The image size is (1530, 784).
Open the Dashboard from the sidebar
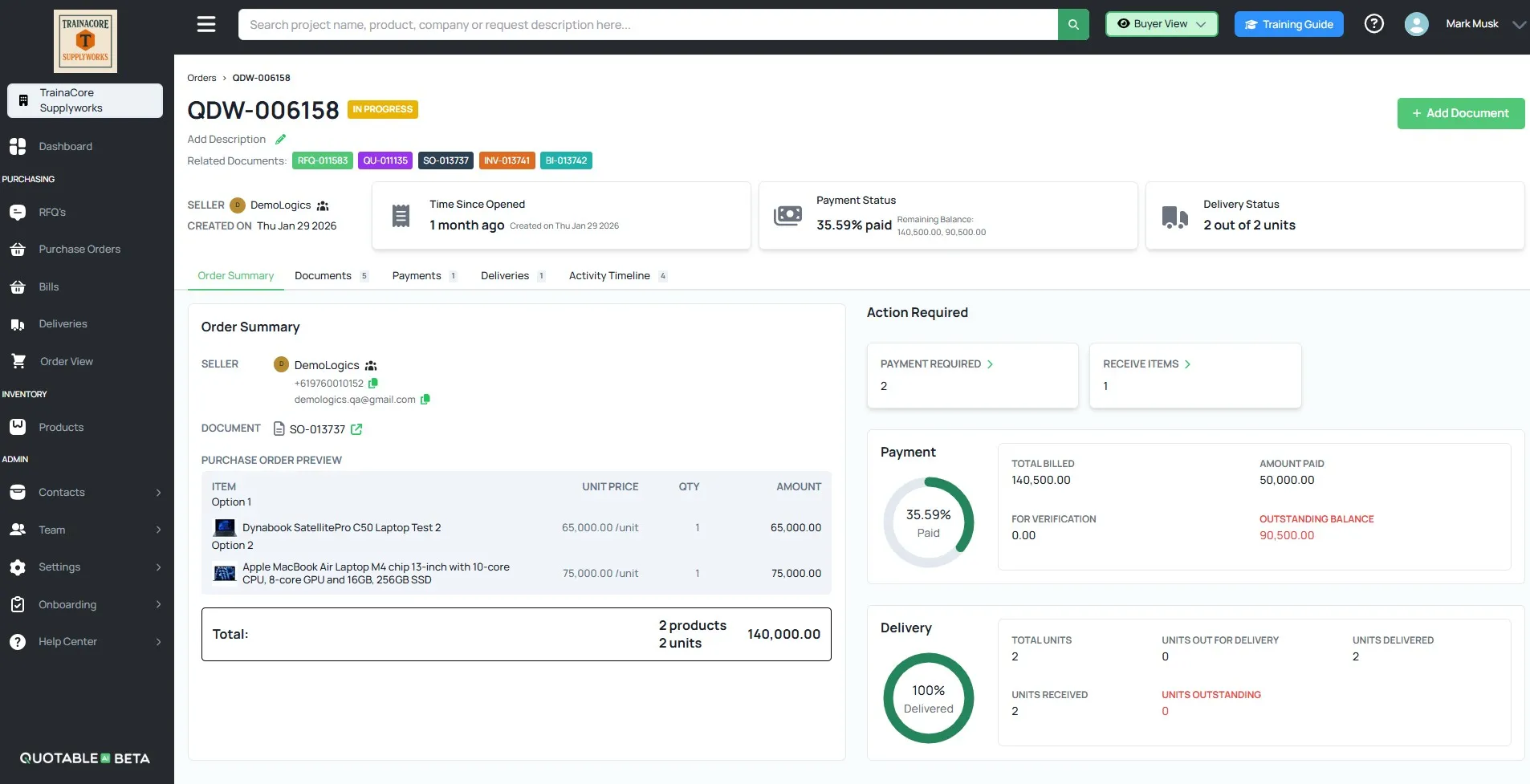tap(65, 146)
